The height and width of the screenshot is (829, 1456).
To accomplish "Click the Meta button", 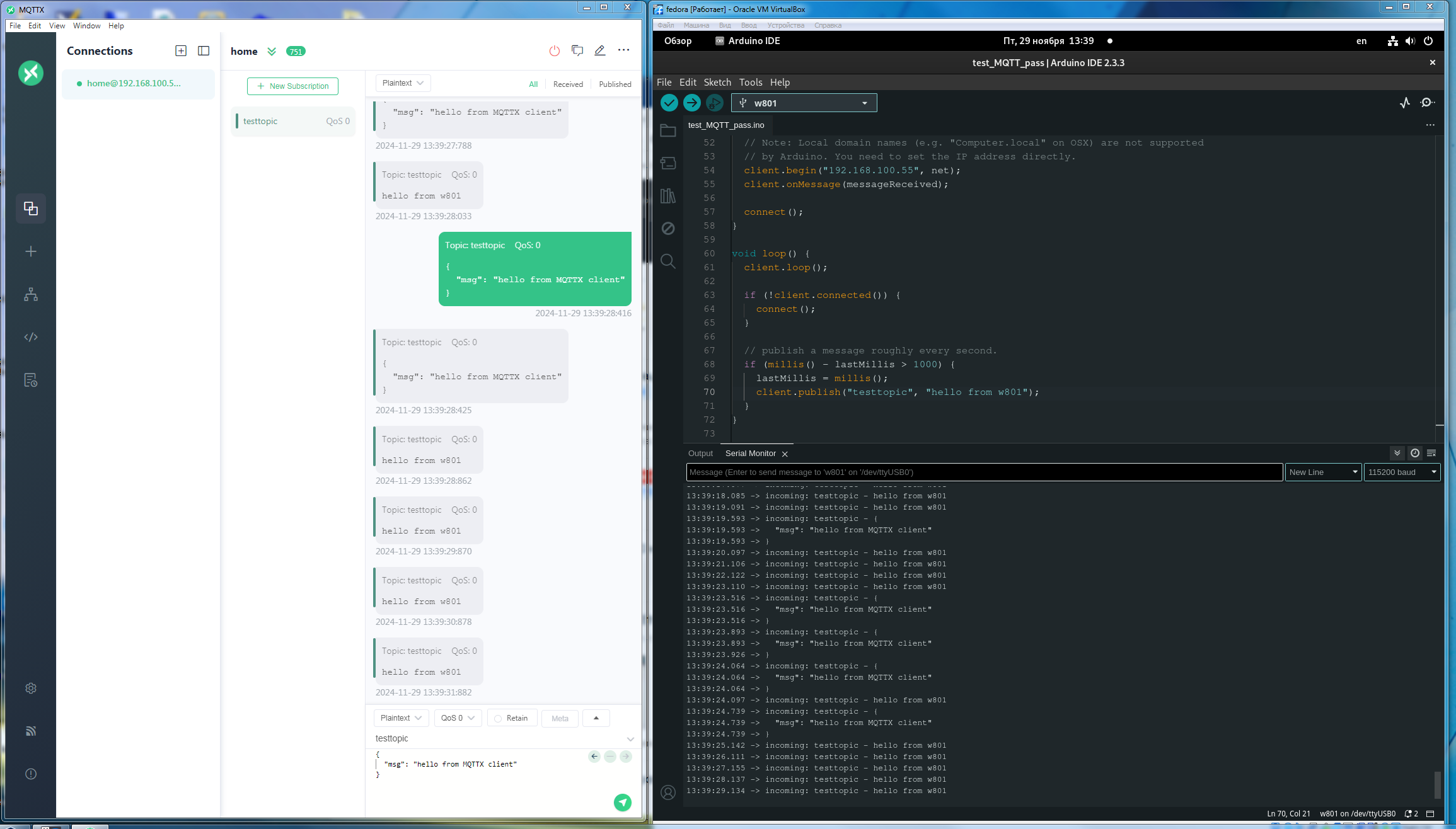I will (560, 718).
